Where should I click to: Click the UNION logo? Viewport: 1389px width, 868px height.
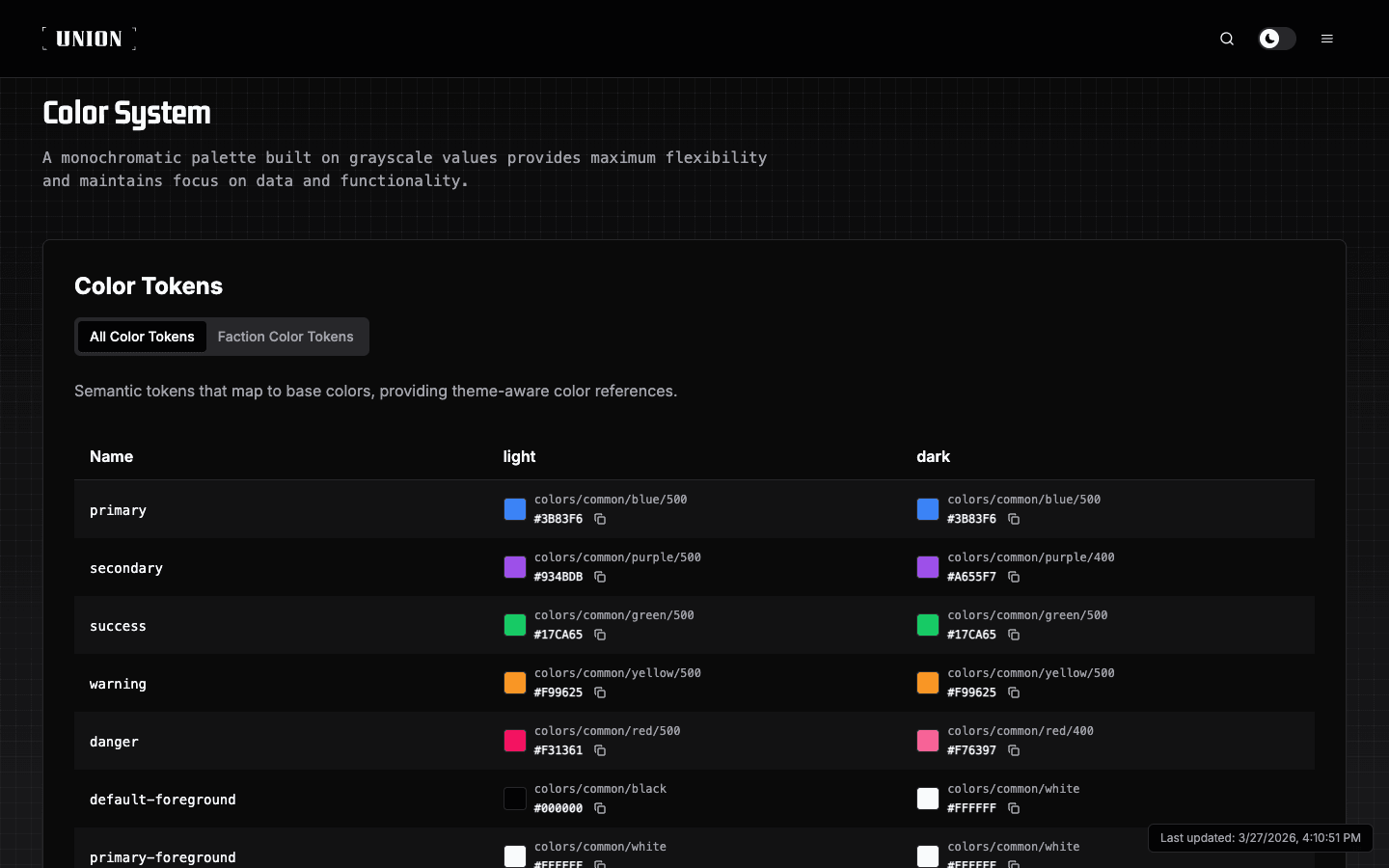coord(89,39)
